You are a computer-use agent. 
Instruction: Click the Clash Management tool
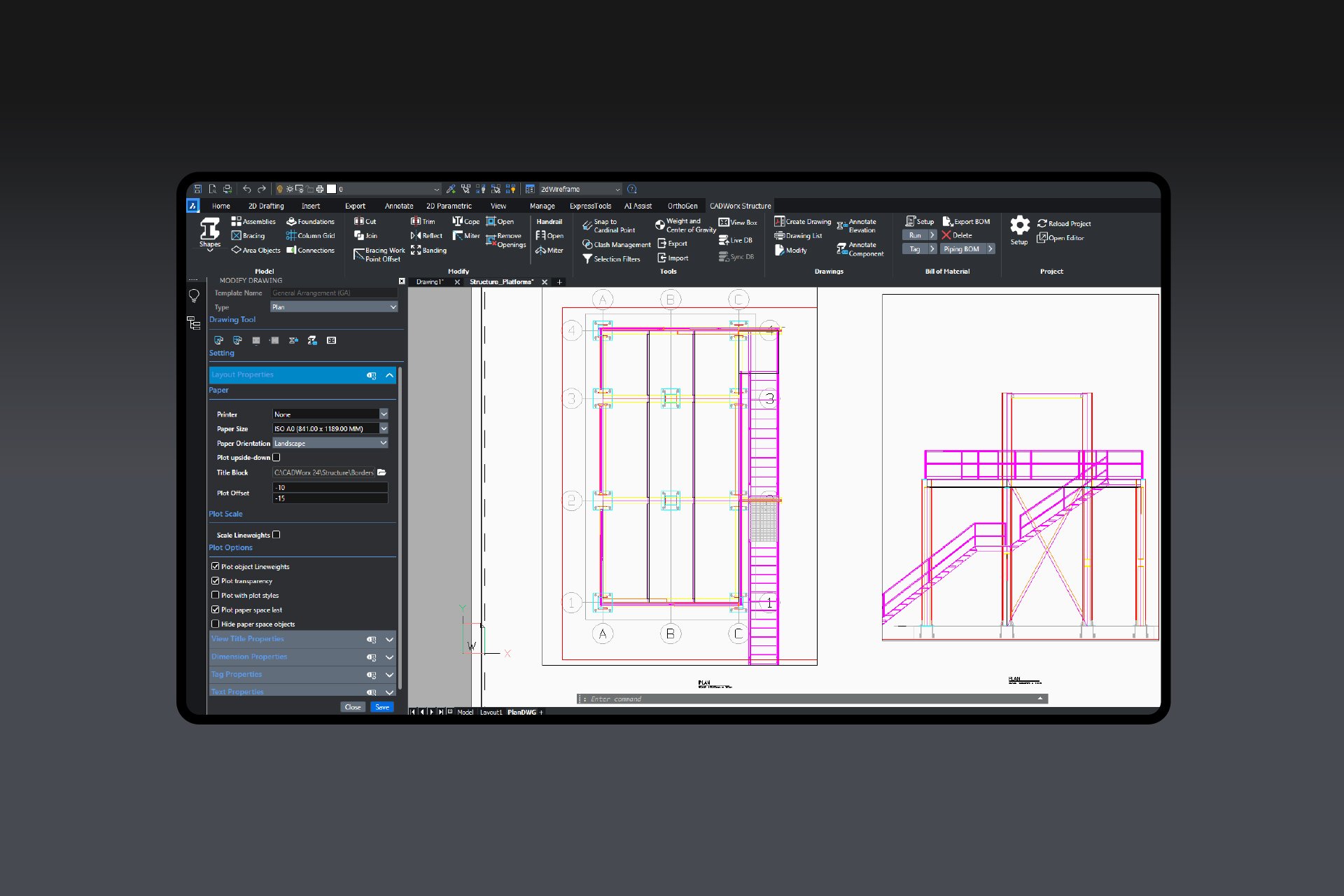click(616, 244)
